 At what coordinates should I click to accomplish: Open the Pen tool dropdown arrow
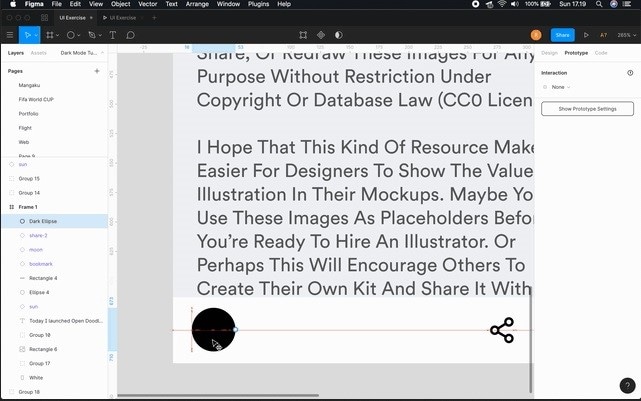click(x=100, y=36)
